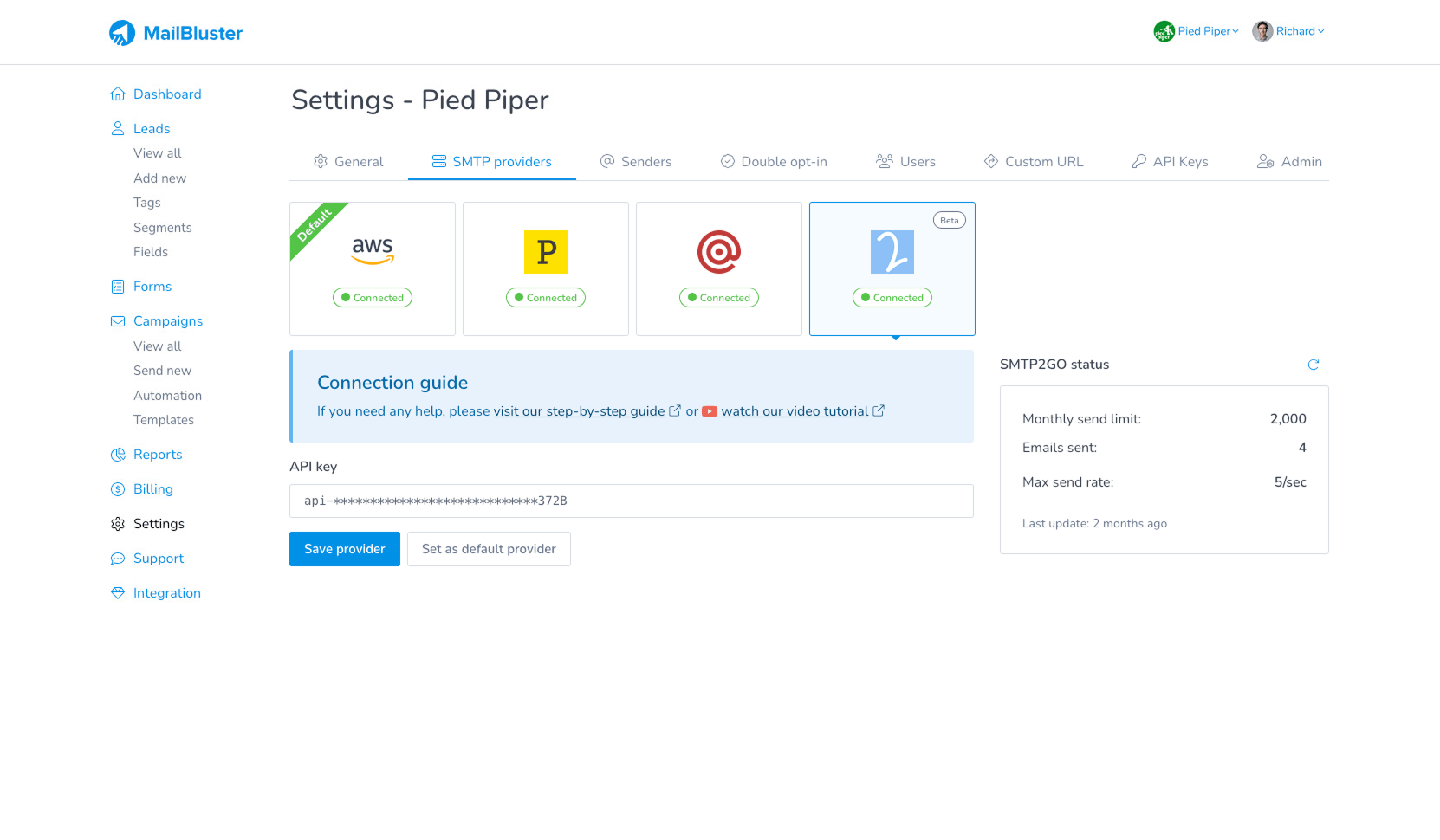Viewport: 1440px width, 840px height.
Task: Open the watch our video tutorial link
Action: (x=795, y=411)
